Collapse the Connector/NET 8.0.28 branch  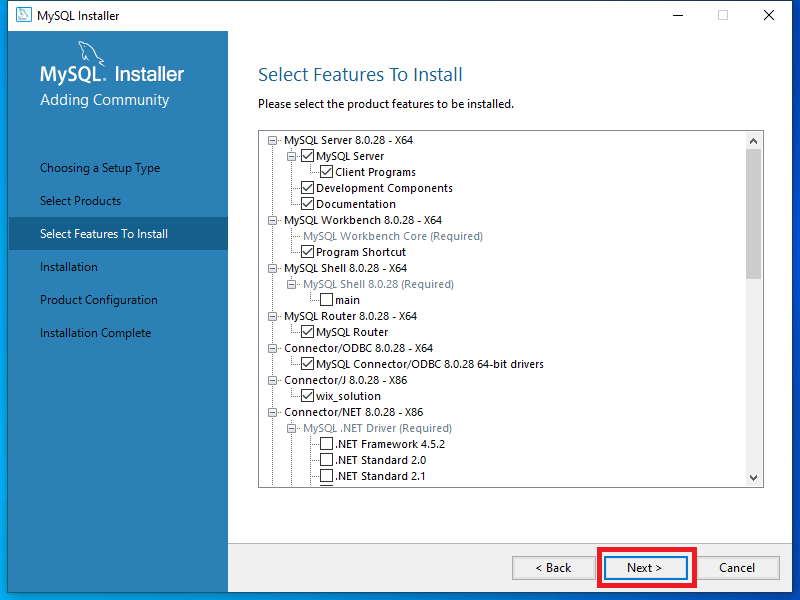(x=273, y=411)
